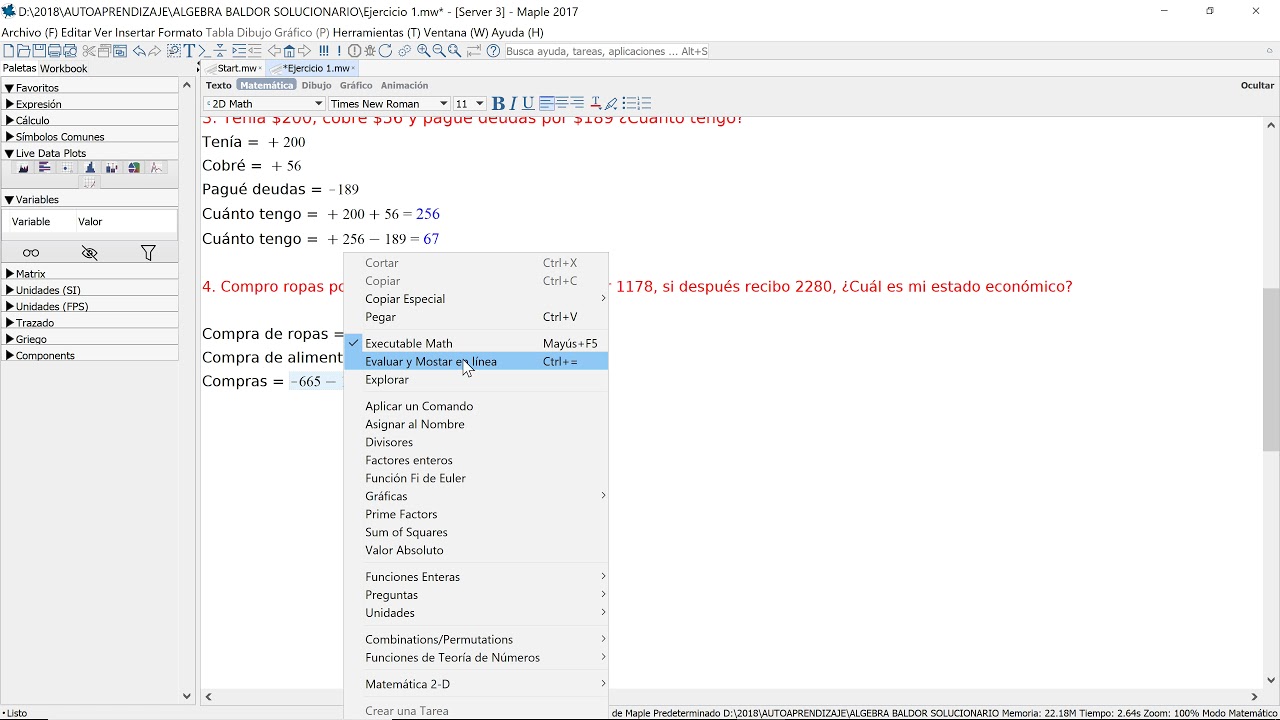
Task: Toggle underline formatting
Action: click(528, 103)
